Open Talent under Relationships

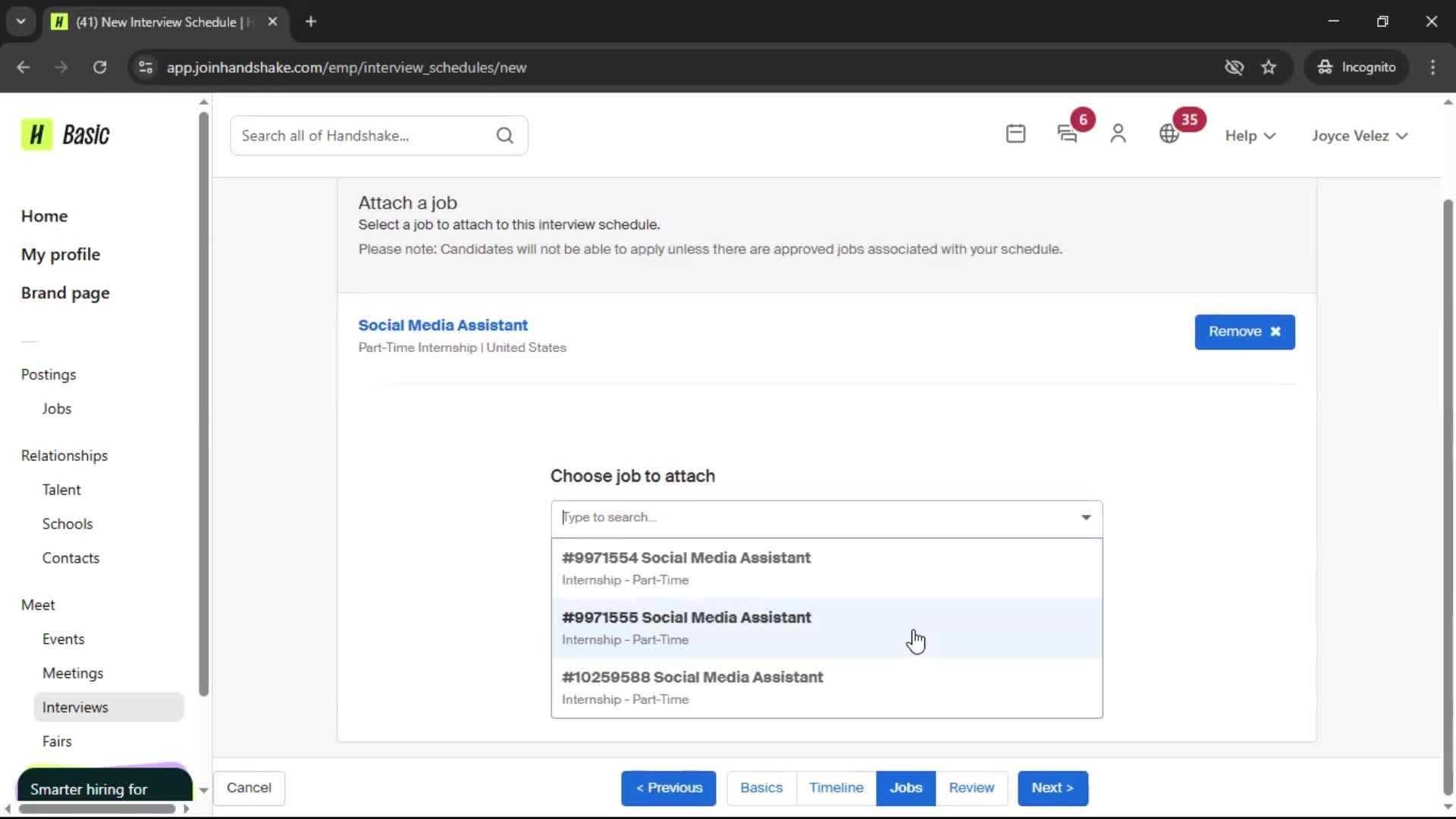(61, 490)
